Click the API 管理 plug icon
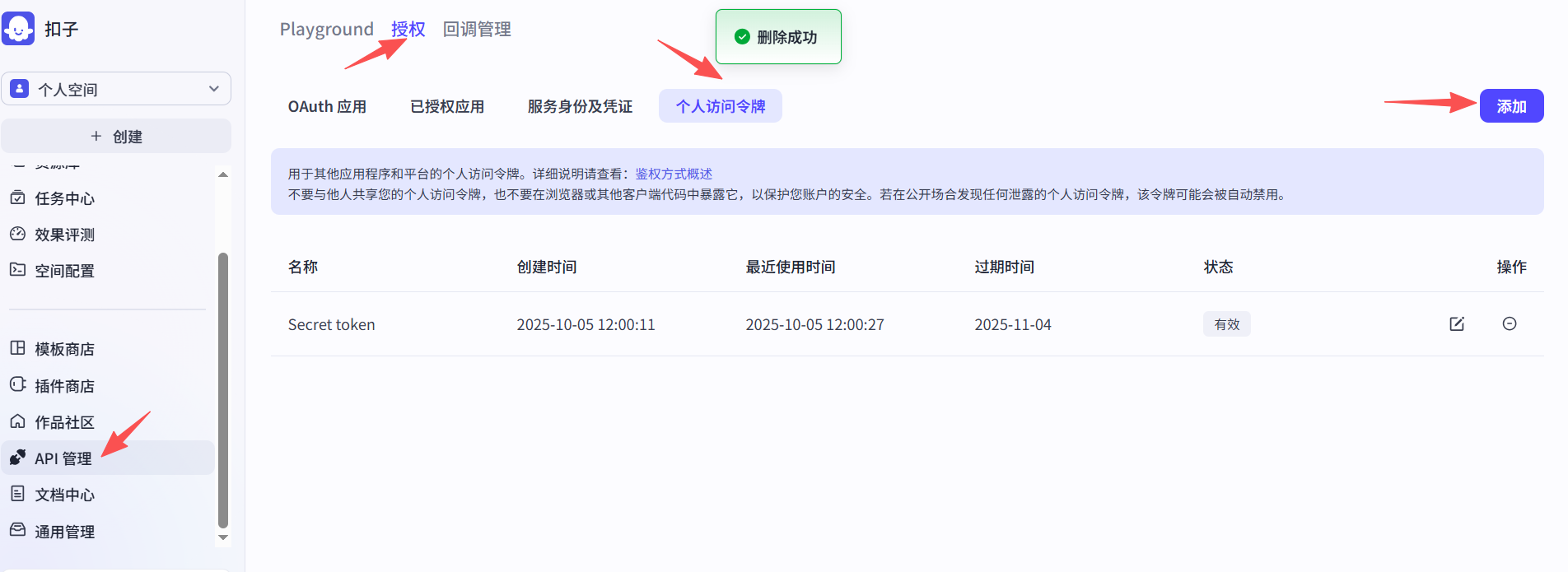This screenshot has width=1568, height=572. (x=17, y=458)
